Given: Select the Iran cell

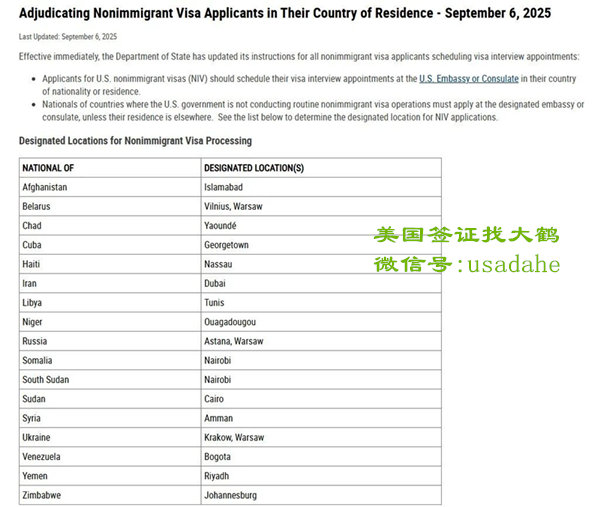Looking at the screenshot, I should [x=110, y=284].
